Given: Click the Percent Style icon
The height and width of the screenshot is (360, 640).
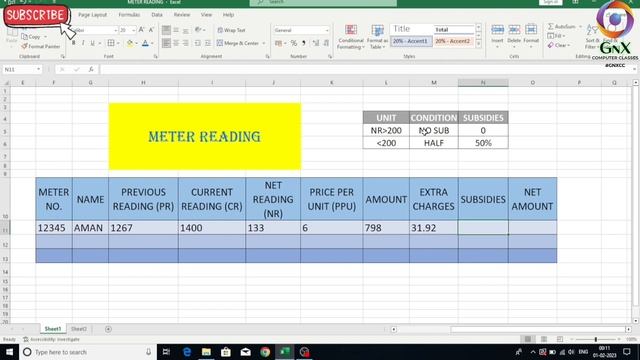Looking at the screenshot, I should tap(293, 43).
